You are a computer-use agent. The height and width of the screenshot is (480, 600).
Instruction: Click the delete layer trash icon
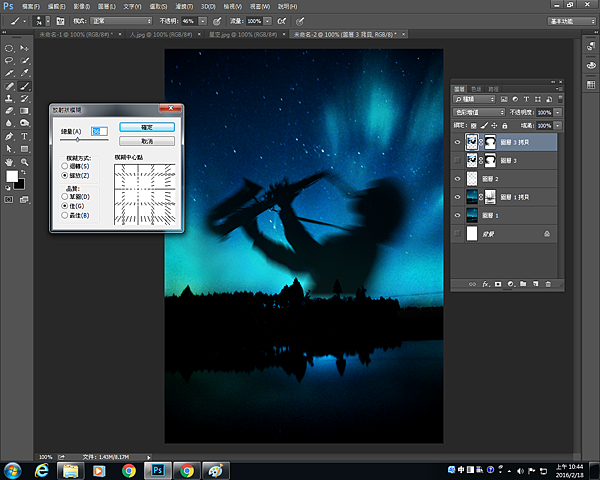point(548,285)
